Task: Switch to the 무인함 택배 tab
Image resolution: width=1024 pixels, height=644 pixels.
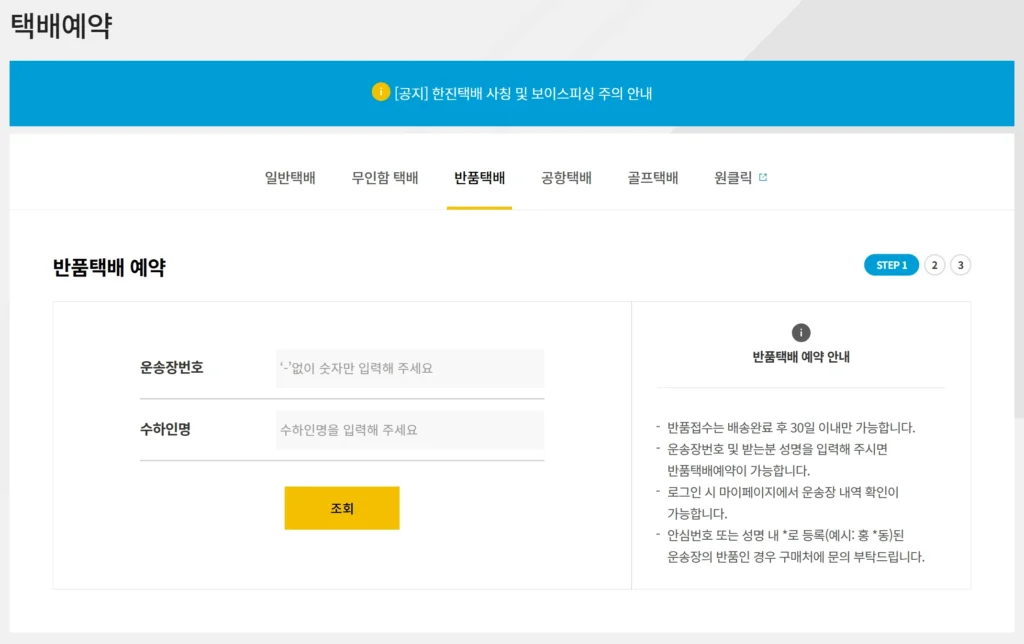Action: coord(384,176)
